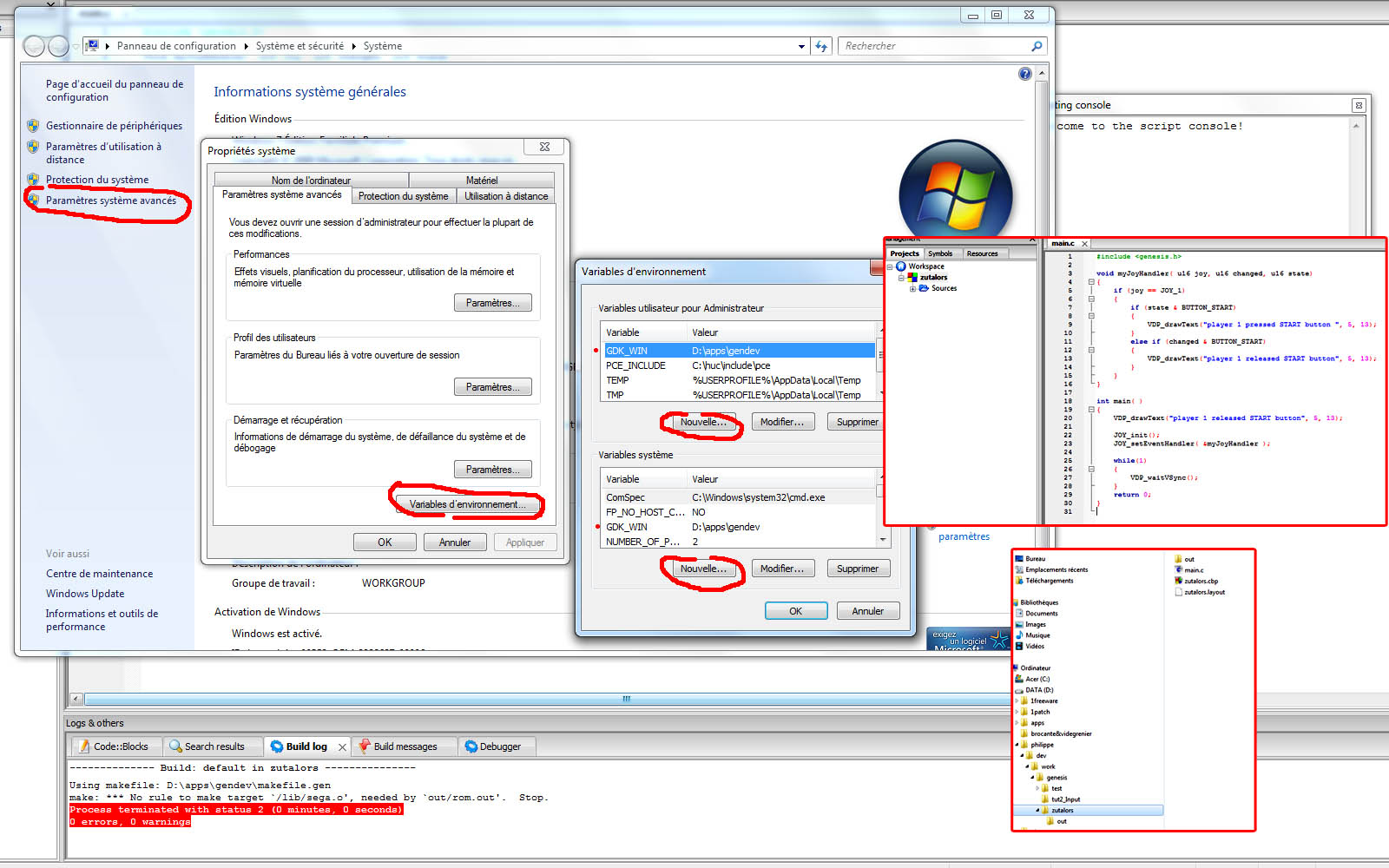
Task: Switch to the Symbols tab
Action: 940,253
